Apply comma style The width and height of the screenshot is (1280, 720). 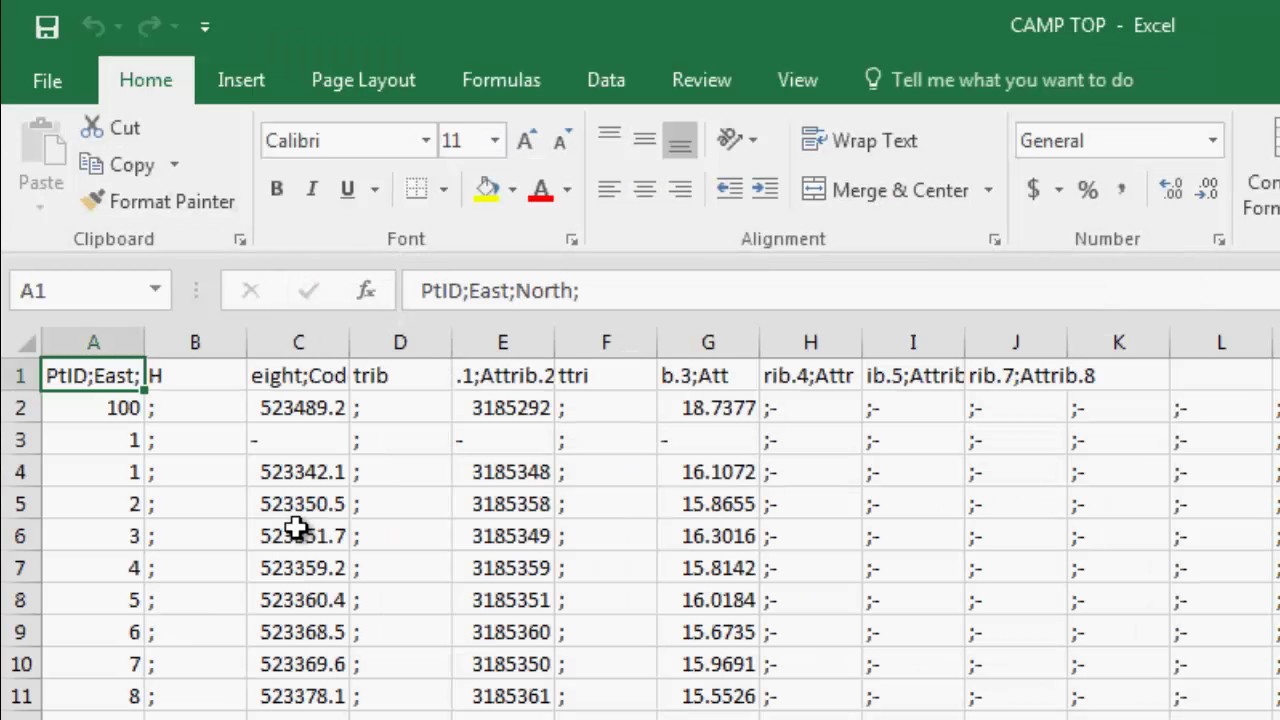[x=1122, y=189]
